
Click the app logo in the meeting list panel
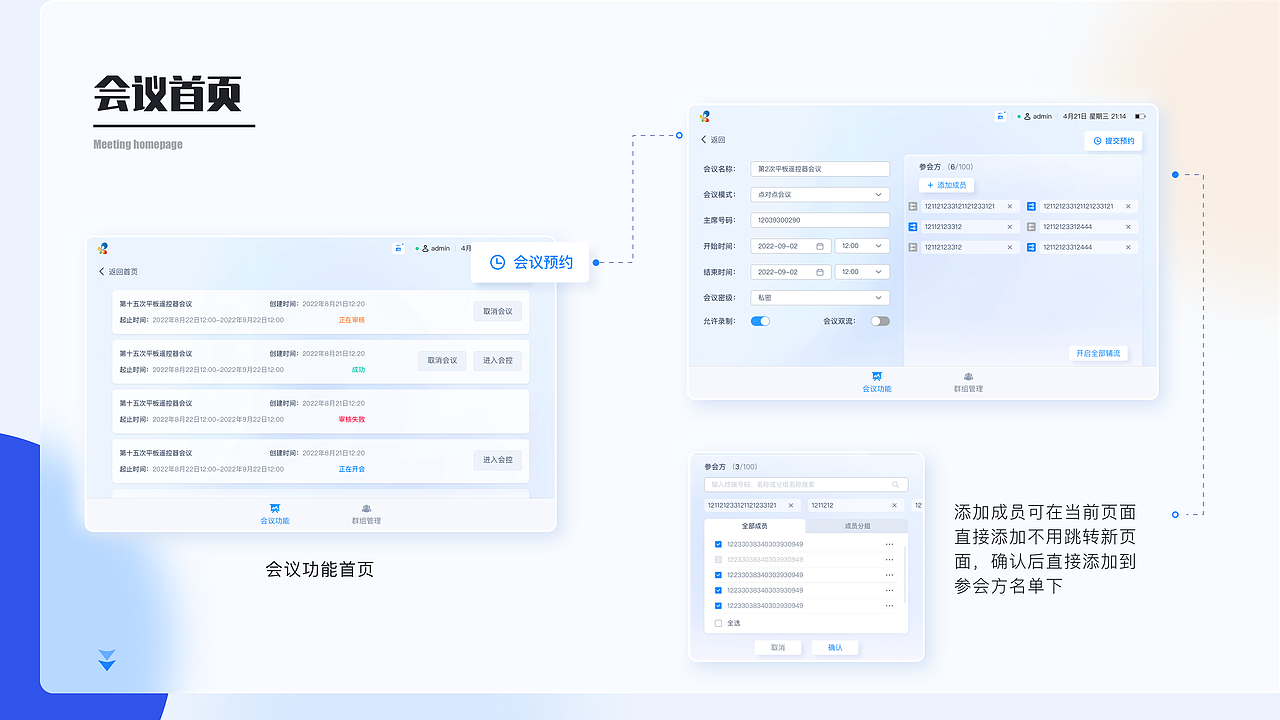click(103, 248)
